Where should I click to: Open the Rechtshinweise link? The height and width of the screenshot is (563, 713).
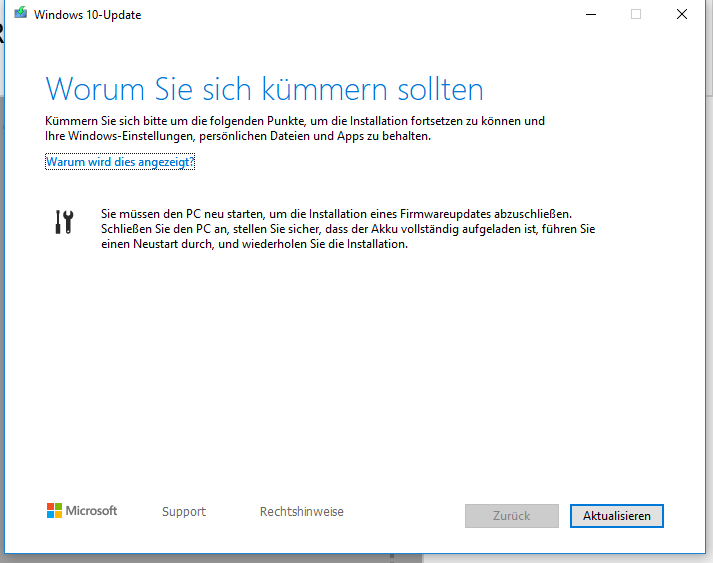coord(301,512)
